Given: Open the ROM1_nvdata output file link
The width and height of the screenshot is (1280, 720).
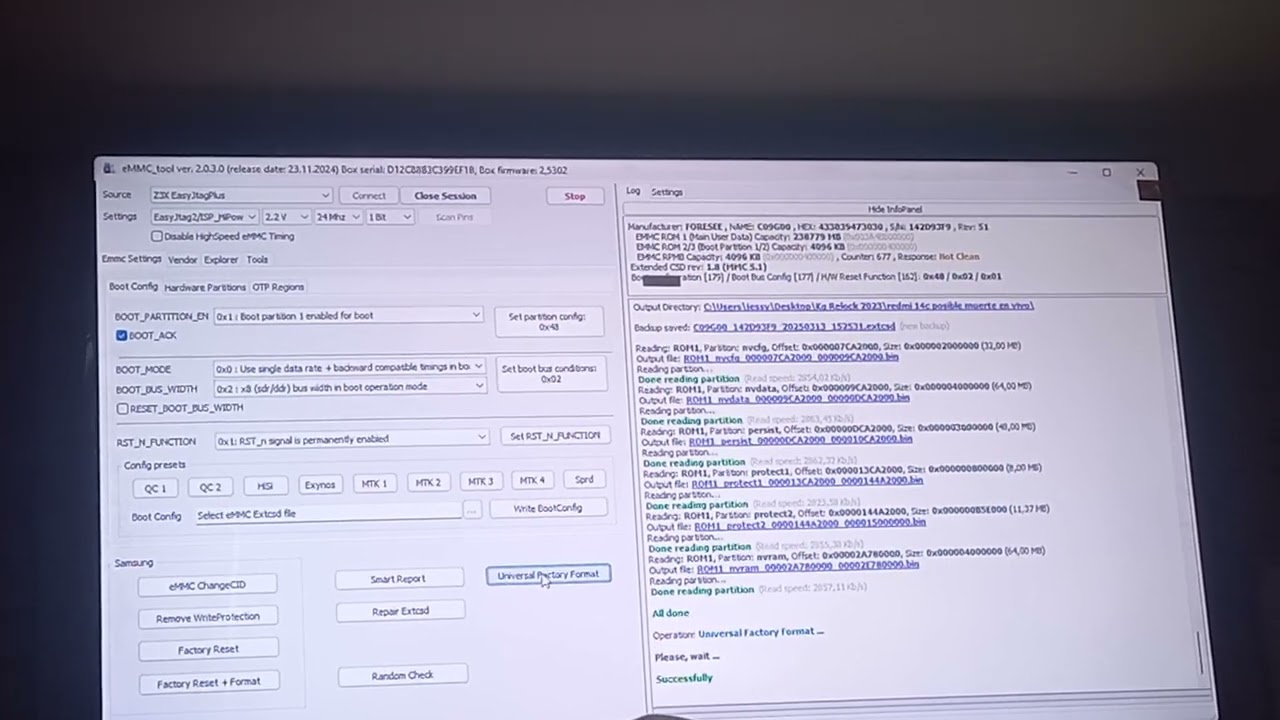Looking at the screenshot, I should pos(797,398).
